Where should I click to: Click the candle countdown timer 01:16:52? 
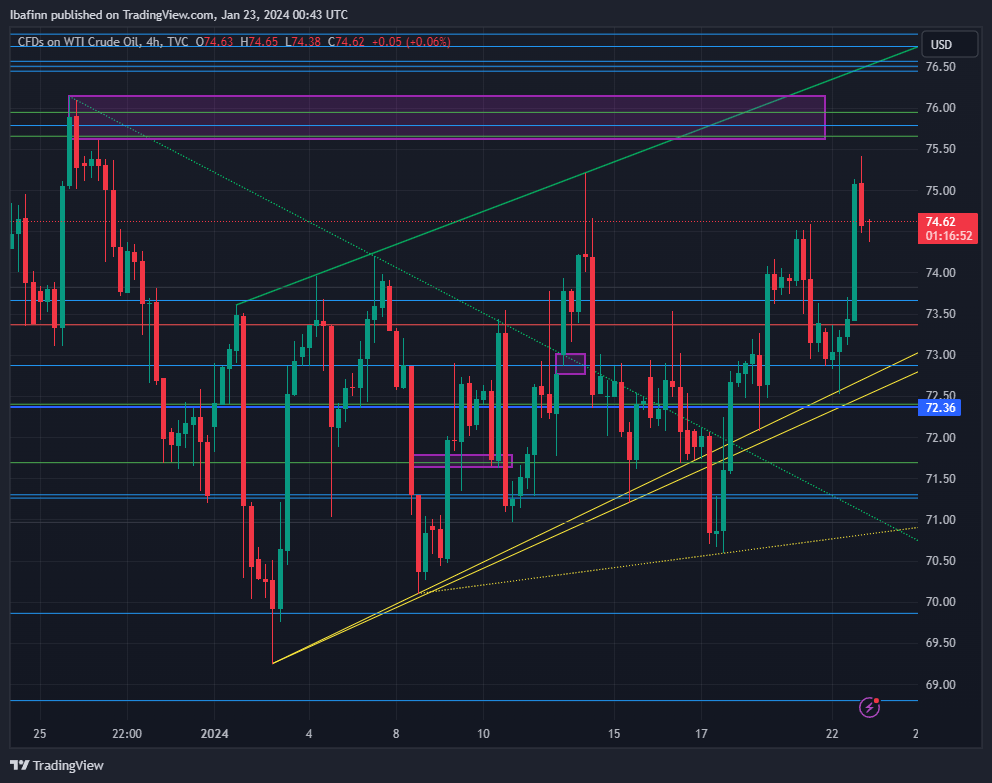coord(944,236)
